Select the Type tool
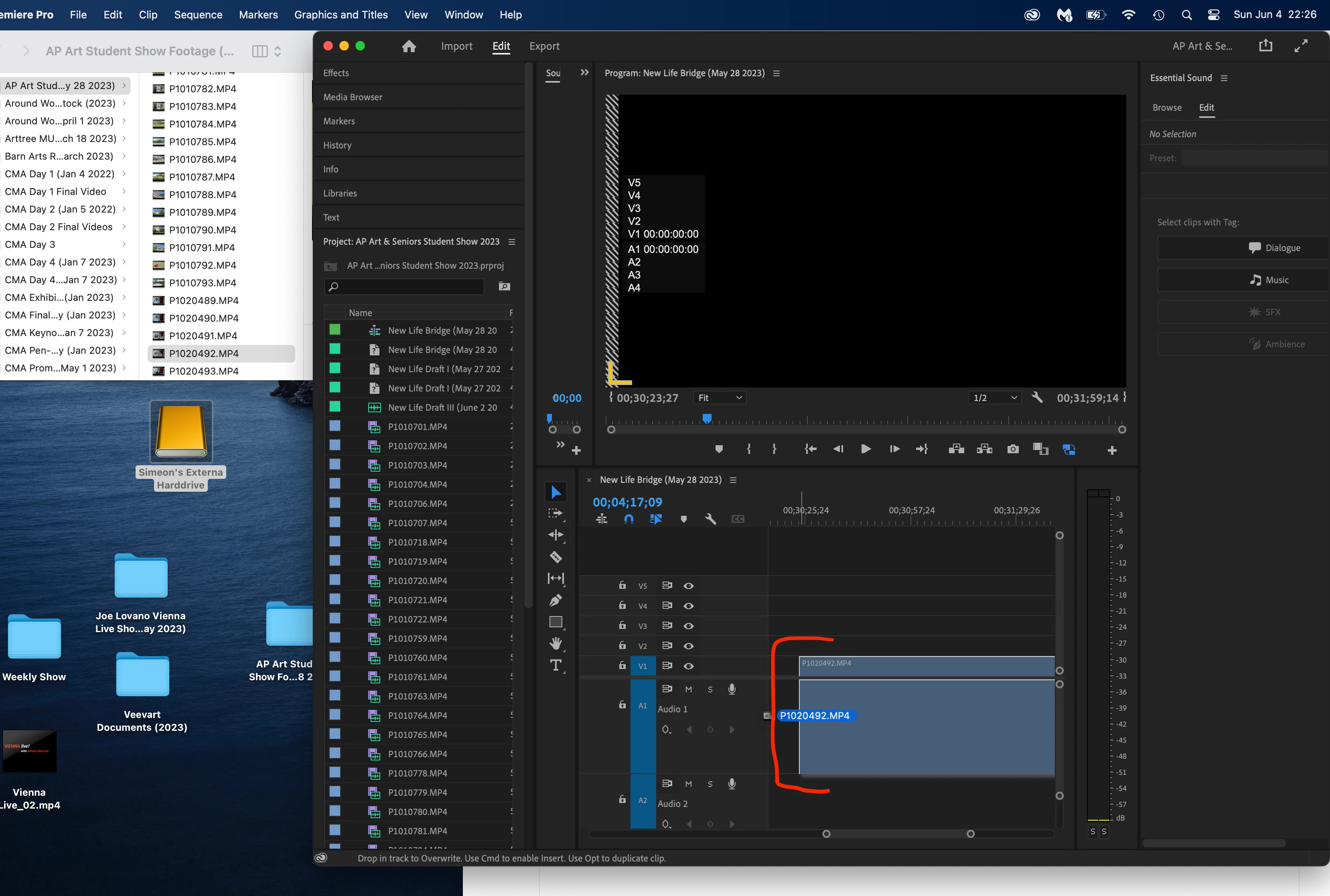 (556, 665)
